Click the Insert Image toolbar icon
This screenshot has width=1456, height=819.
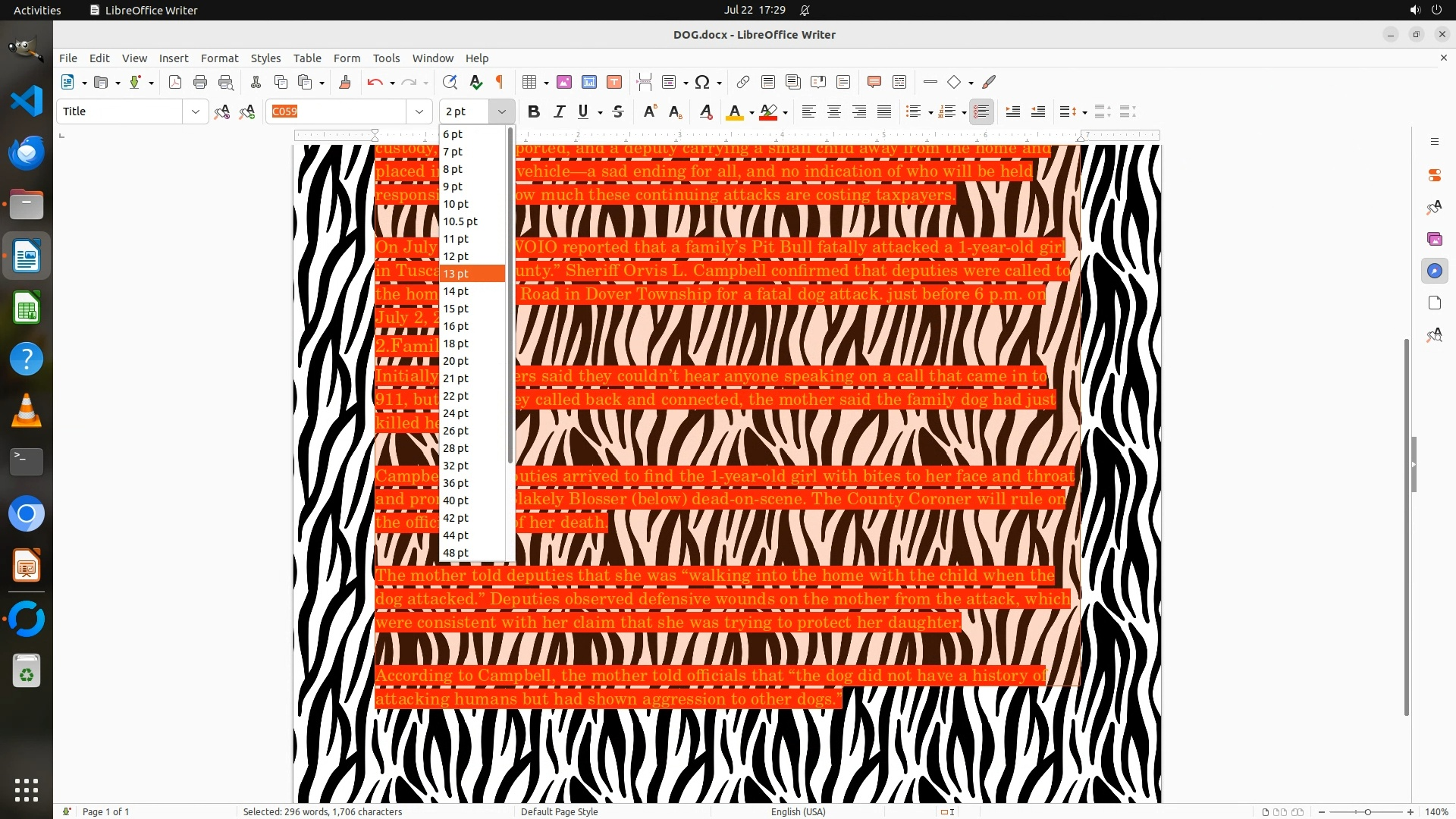564,82
